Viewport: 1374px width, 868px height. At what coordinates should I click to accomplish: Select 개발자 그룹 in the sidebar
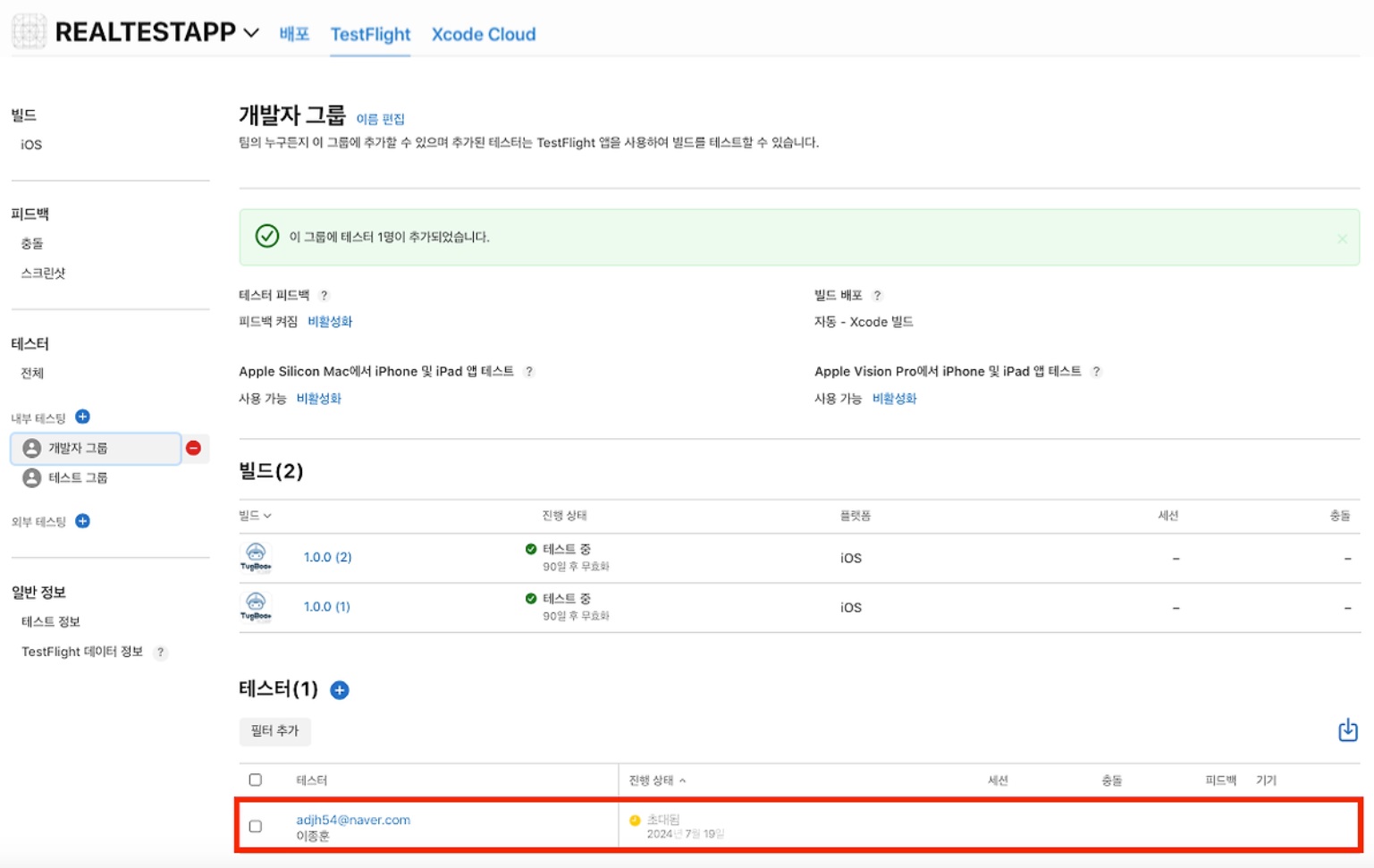(x=96, y=448)
